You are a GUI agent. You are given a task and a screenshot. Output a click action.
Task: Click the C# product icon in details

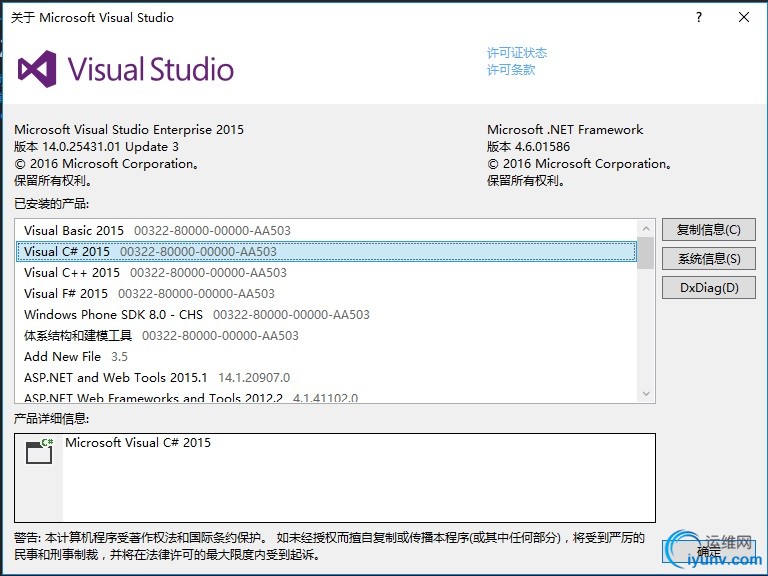click(x=39, y=451)
